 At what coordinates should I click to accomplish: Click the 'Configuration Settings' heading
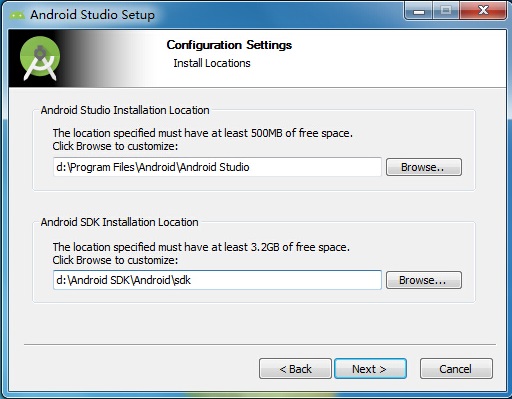[229, 45]
